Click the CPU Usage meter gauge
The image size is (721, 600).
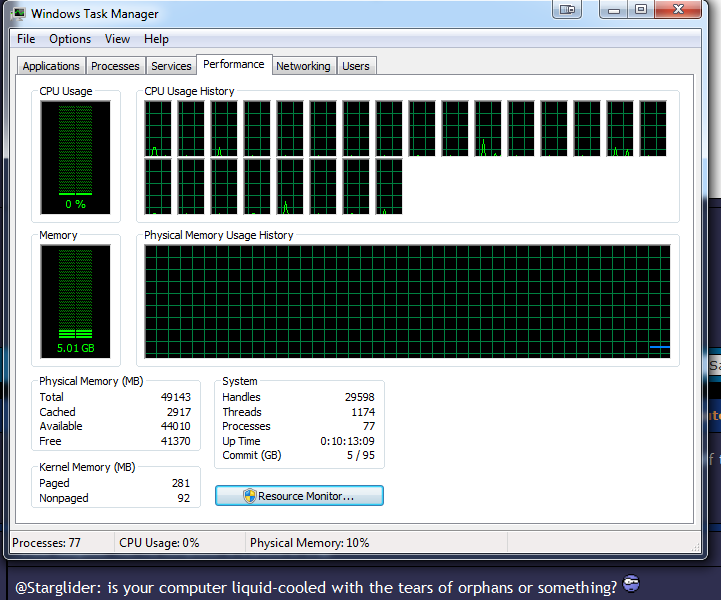coord(76,157)
